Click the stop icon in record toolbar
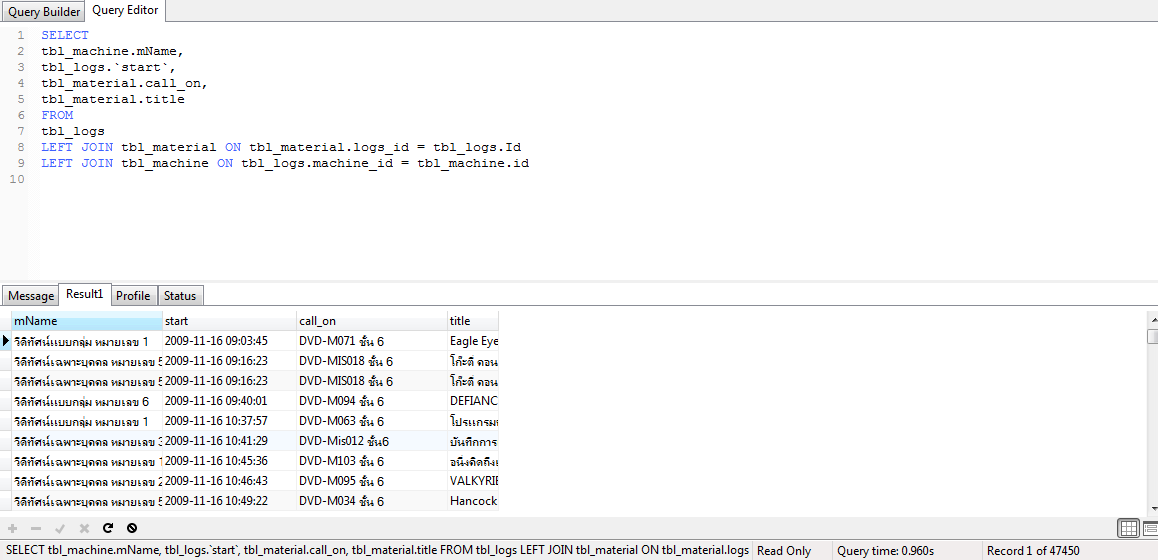1158x560 pixels. click(132, 528)
